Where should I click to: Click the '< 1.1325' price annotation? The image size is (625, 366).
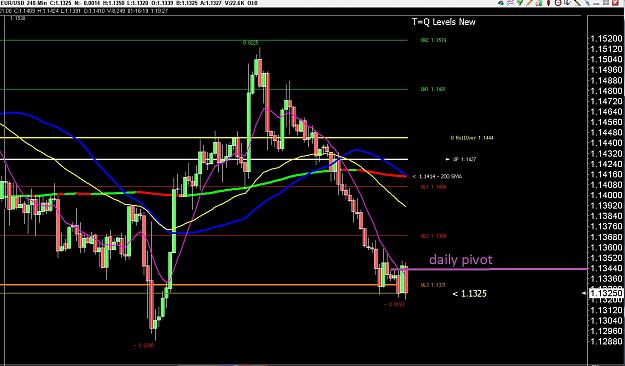coord(470,294)
